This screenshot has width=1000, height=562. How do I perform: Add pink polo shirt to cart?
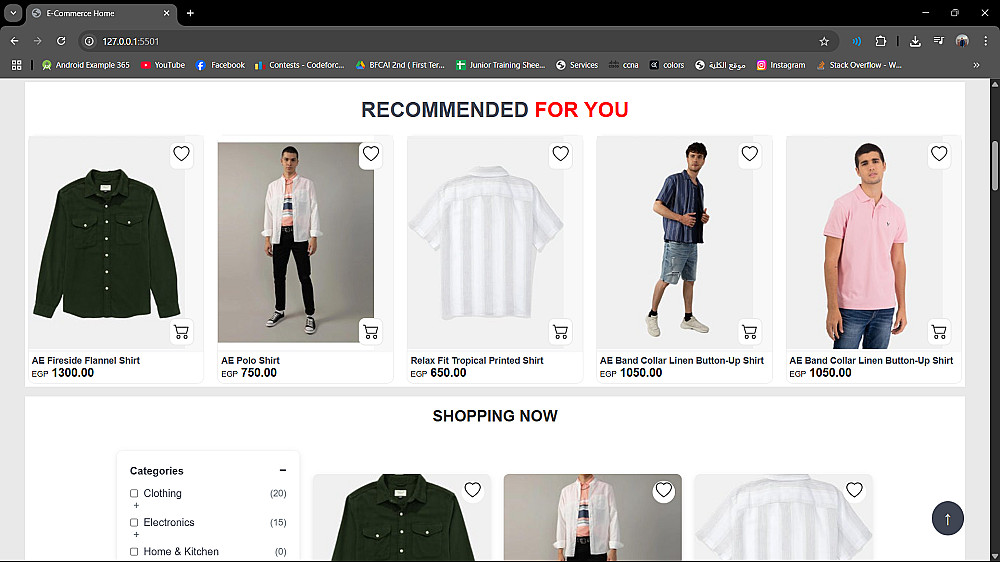[x=938, y=332]
